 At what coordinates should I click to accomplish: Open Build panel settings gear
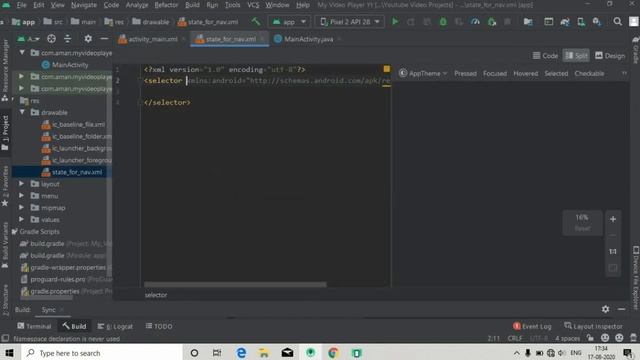pyautogui.click(x=605, y=309)
